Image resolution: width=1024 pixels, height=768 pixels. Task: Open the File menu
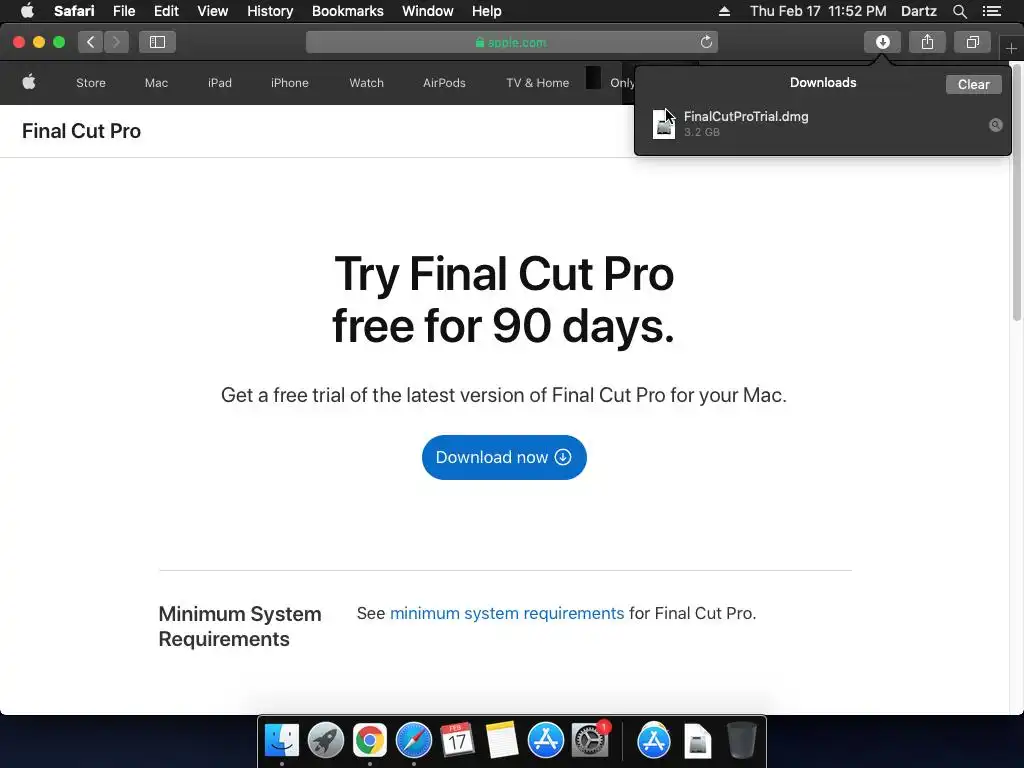click(123, 11)
